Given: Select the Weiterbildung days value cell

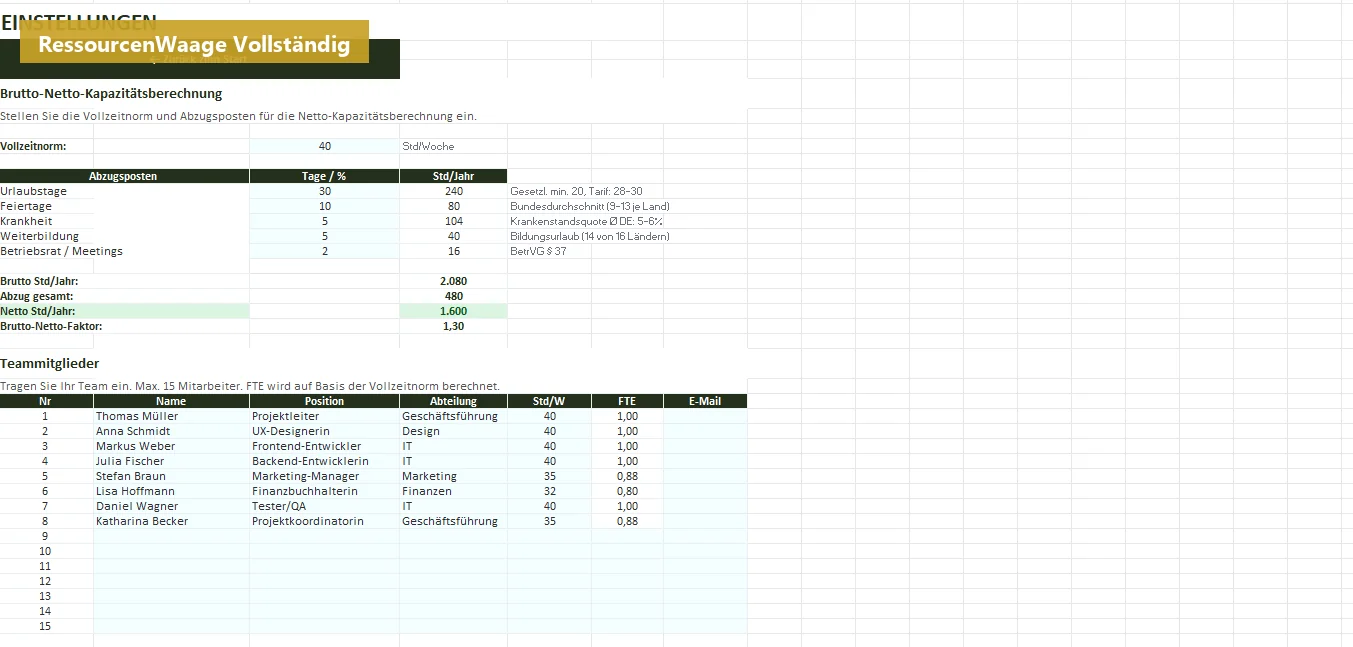Looking at the screenshot, I should pos(324,236).
